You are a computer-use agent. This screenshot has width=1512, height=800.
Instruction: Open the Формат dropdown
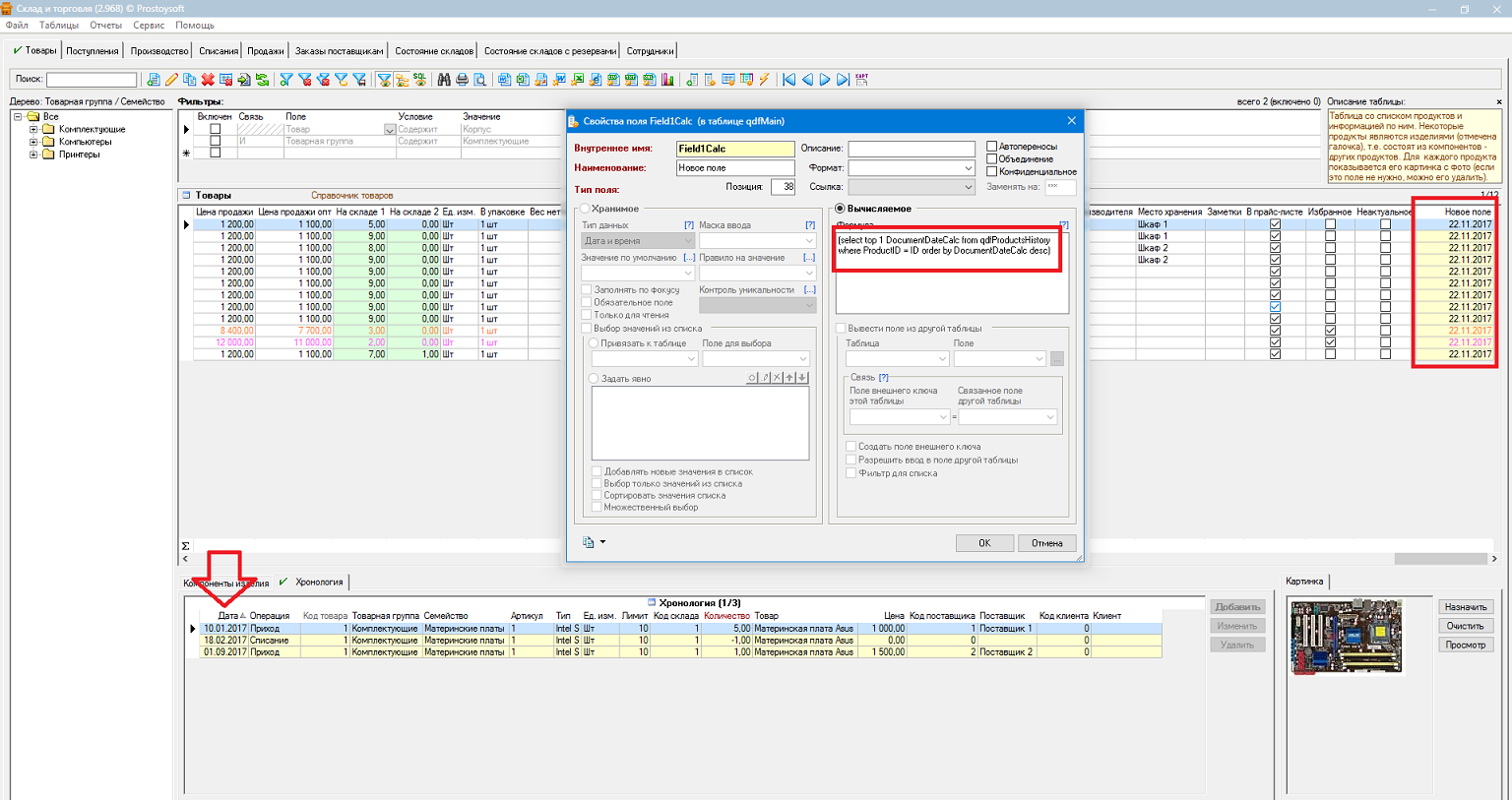point(968,168)
